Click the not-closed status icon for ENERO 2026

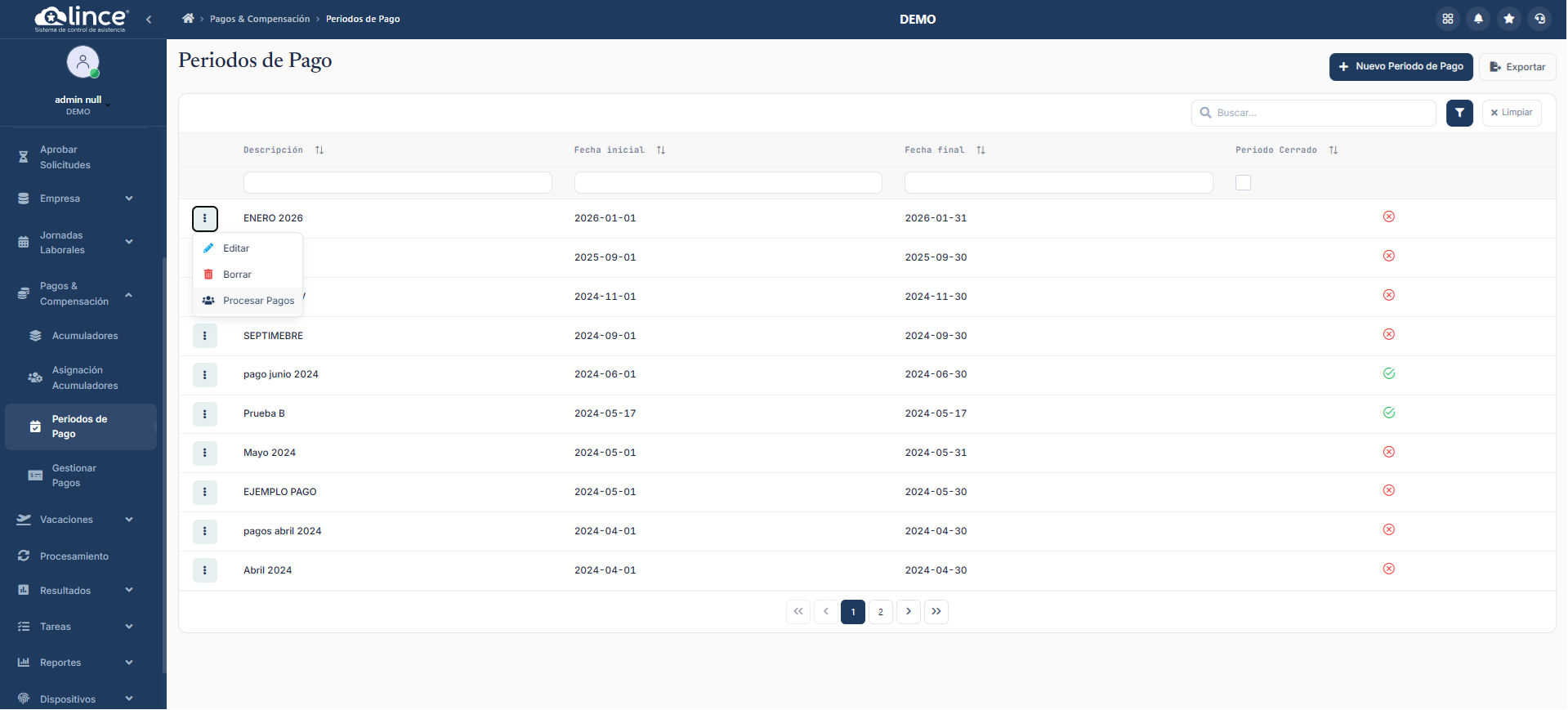click(x=1388, y=217)
